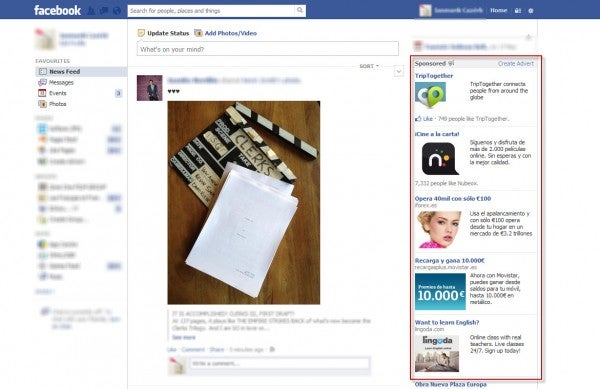Select Add Photos/Video tab
This screenshot has height=389, width=600.
231,33
